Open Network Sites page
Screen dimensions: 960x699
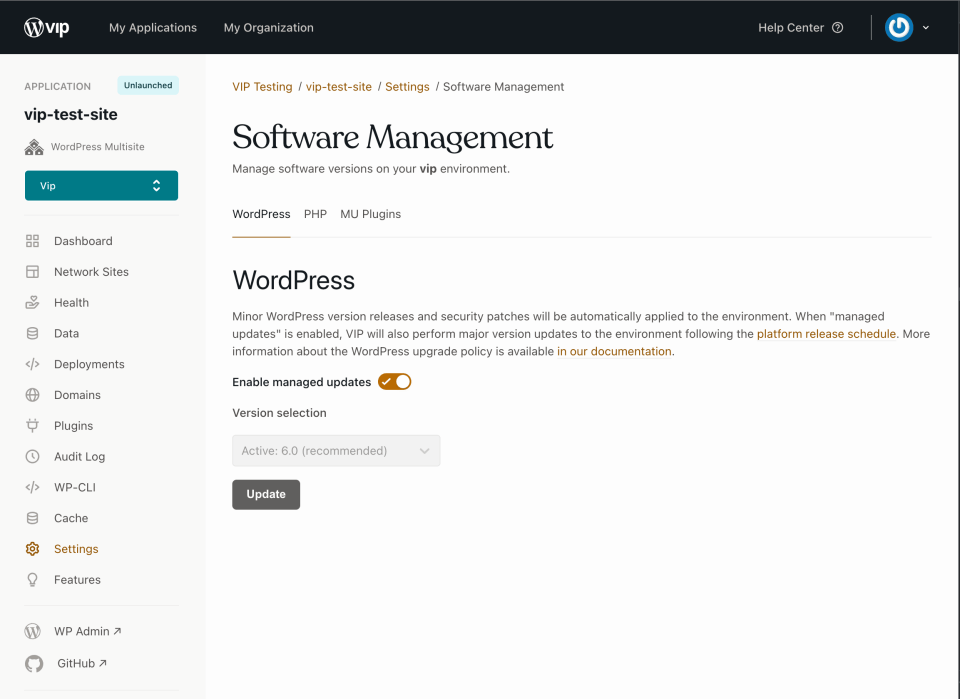91,272
